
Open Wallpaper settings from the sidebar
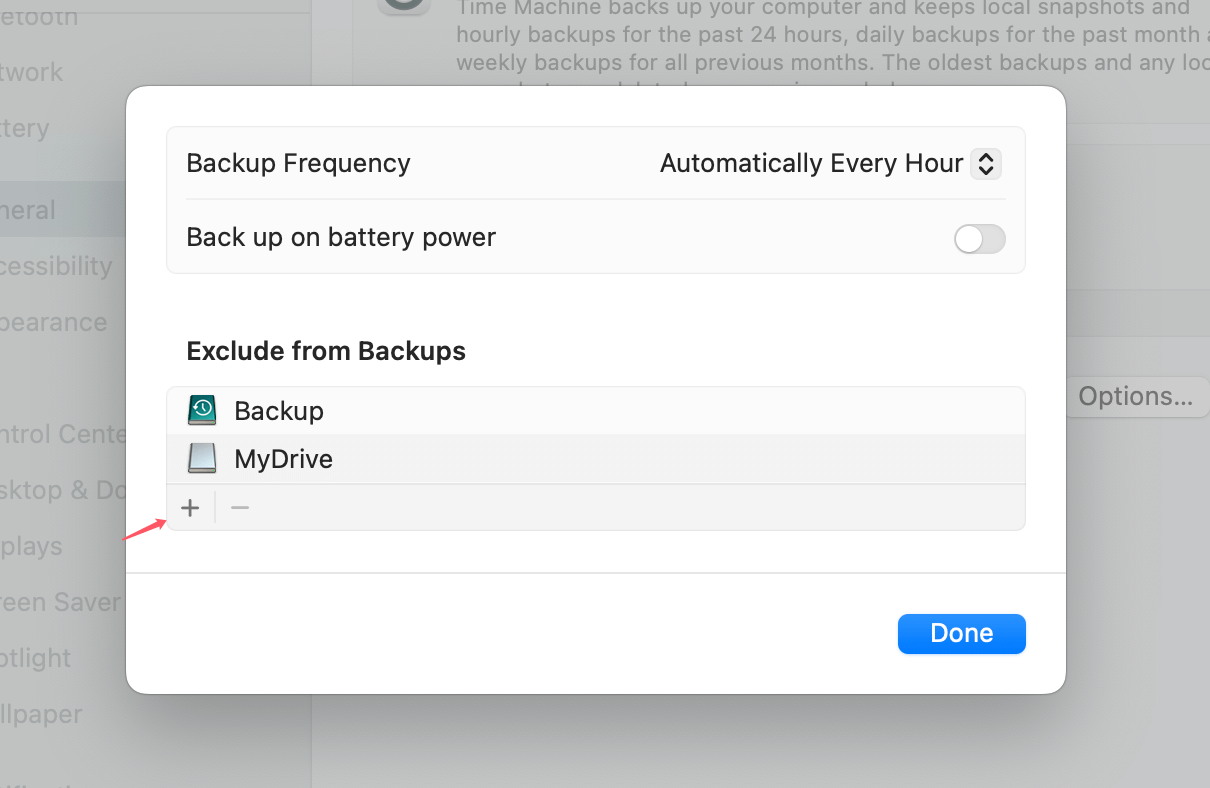tap(41, 714)
